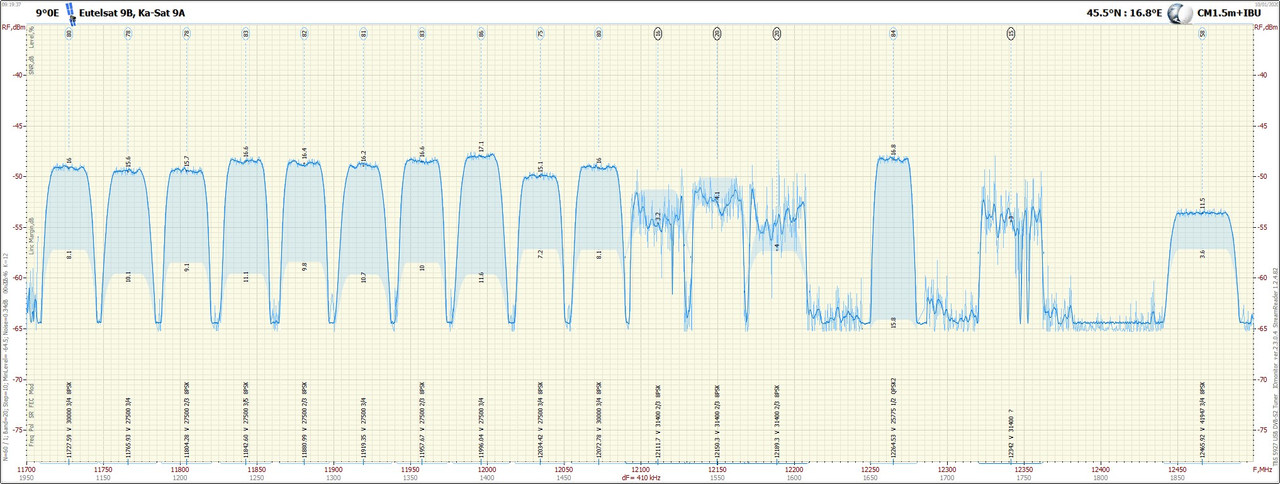
Task: Click the circled level marker 15 at top
Action: (1012, 34)
